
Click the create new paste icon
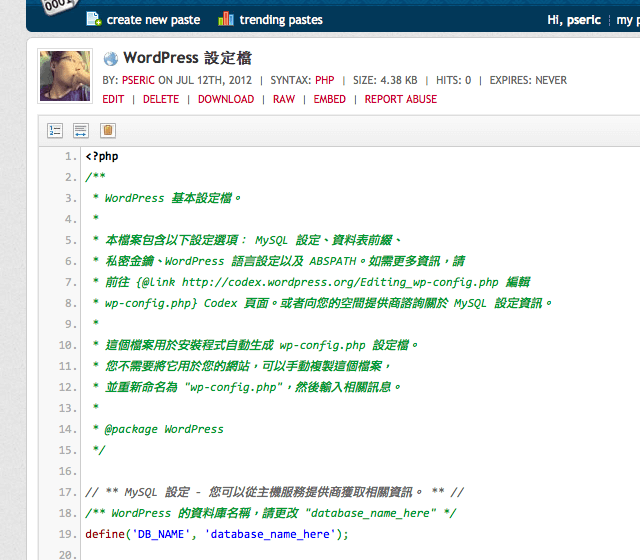(94, 19)
